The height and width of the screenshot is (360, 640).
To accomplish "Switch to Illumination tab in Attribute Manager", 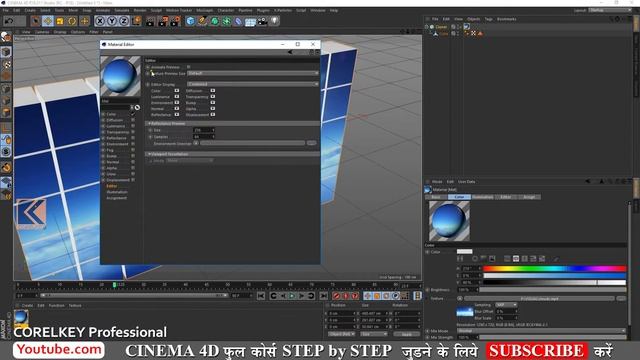I will (482, 197).
